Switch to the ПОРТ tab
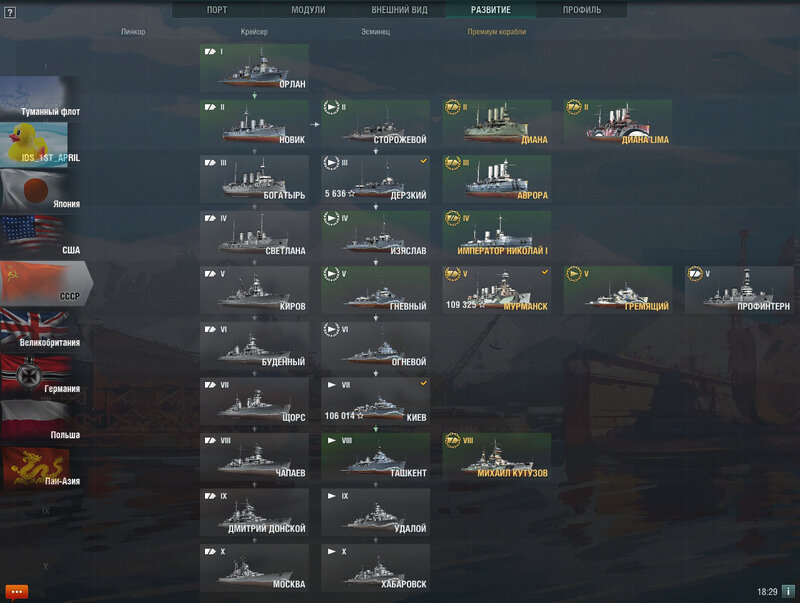Viewport: 800px width, 603px height. [217, 10]
